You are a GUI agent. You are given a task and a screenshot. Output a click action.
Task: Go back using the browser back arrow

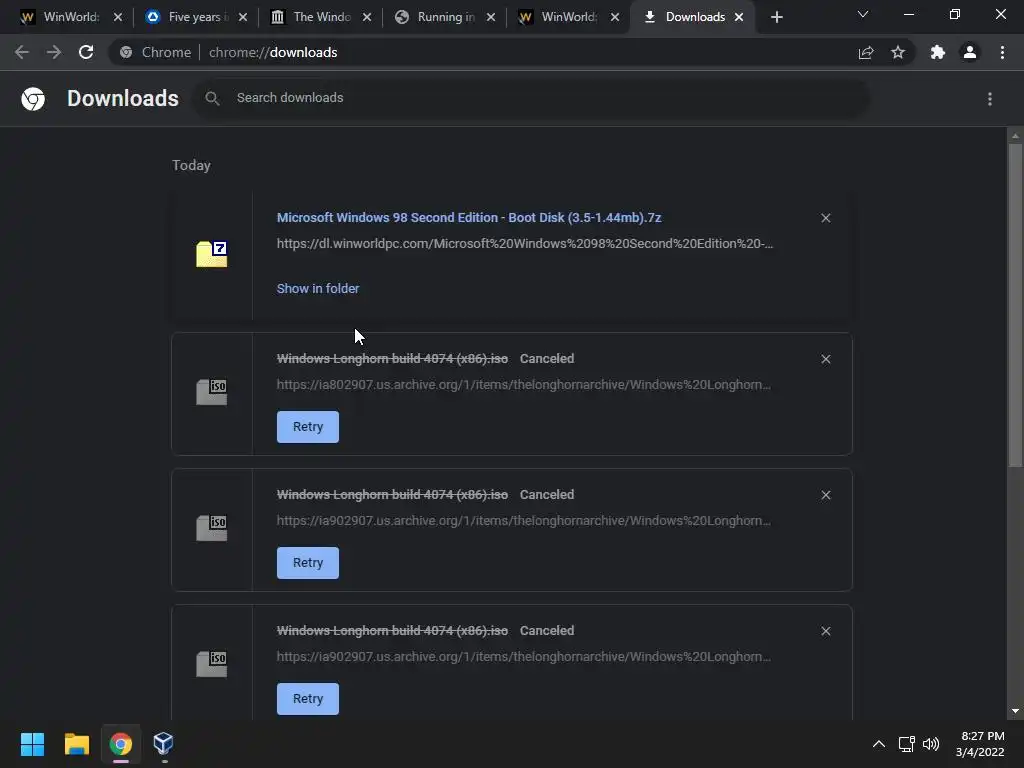click(22, 52)
